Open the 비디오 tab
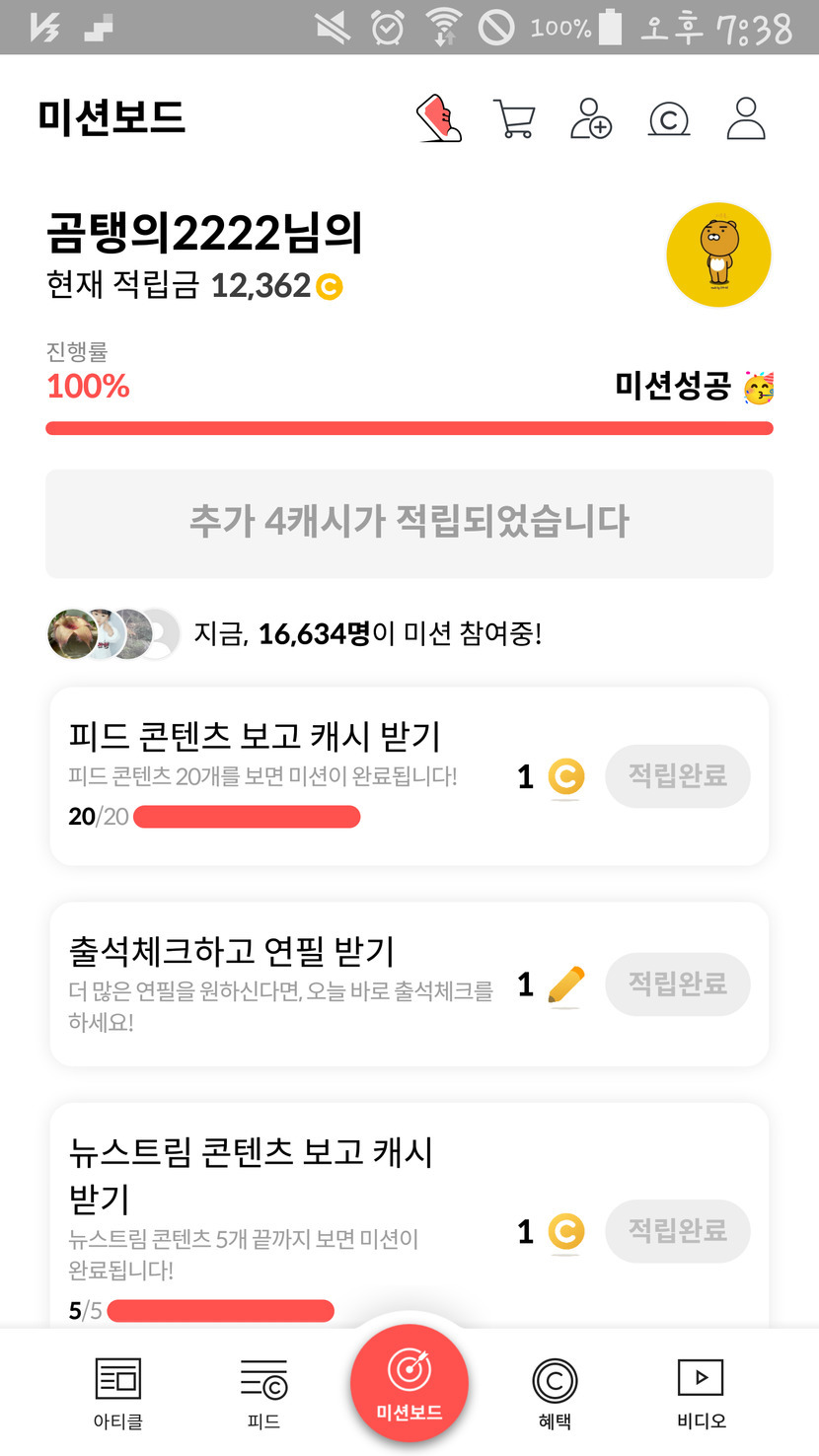 (701, 1392)
